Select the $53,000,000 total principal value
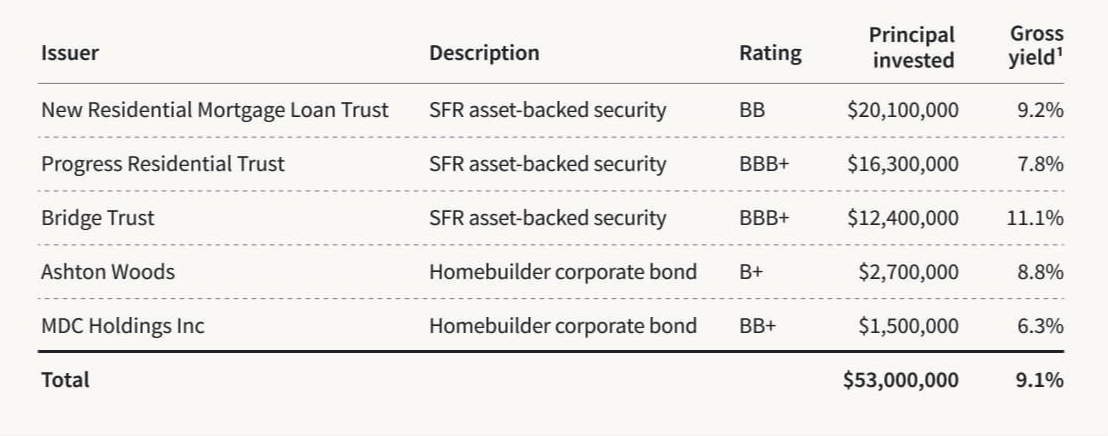1108x436 pixels. 901,380
